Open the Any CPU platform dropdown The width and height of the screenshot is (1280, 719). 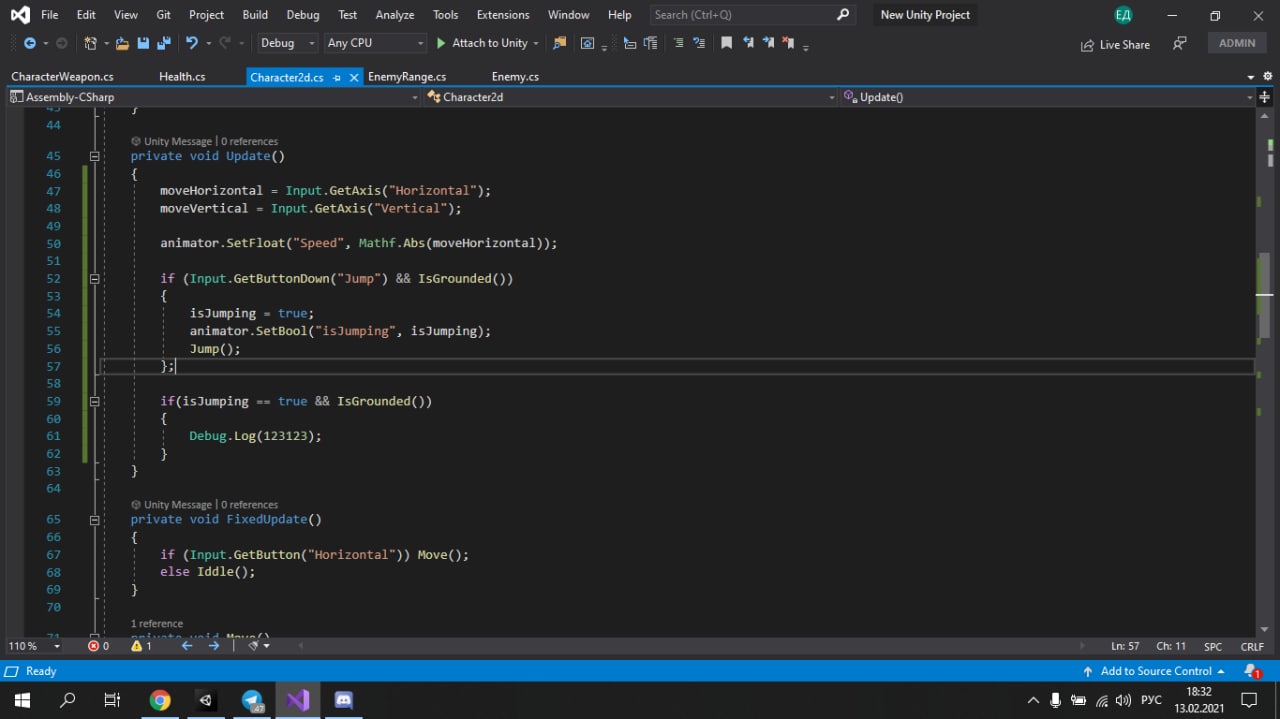(x=375, y=43)
